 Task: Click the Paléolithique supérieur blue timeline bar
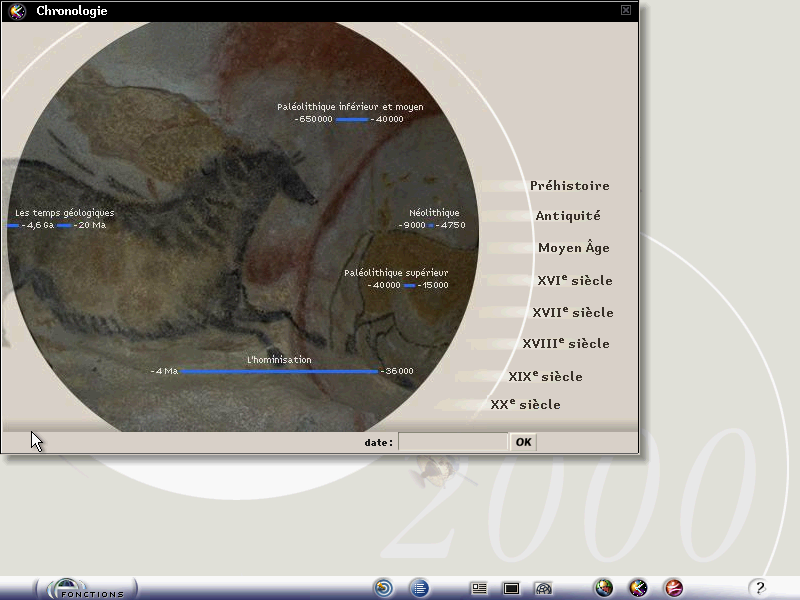[409, 285]
